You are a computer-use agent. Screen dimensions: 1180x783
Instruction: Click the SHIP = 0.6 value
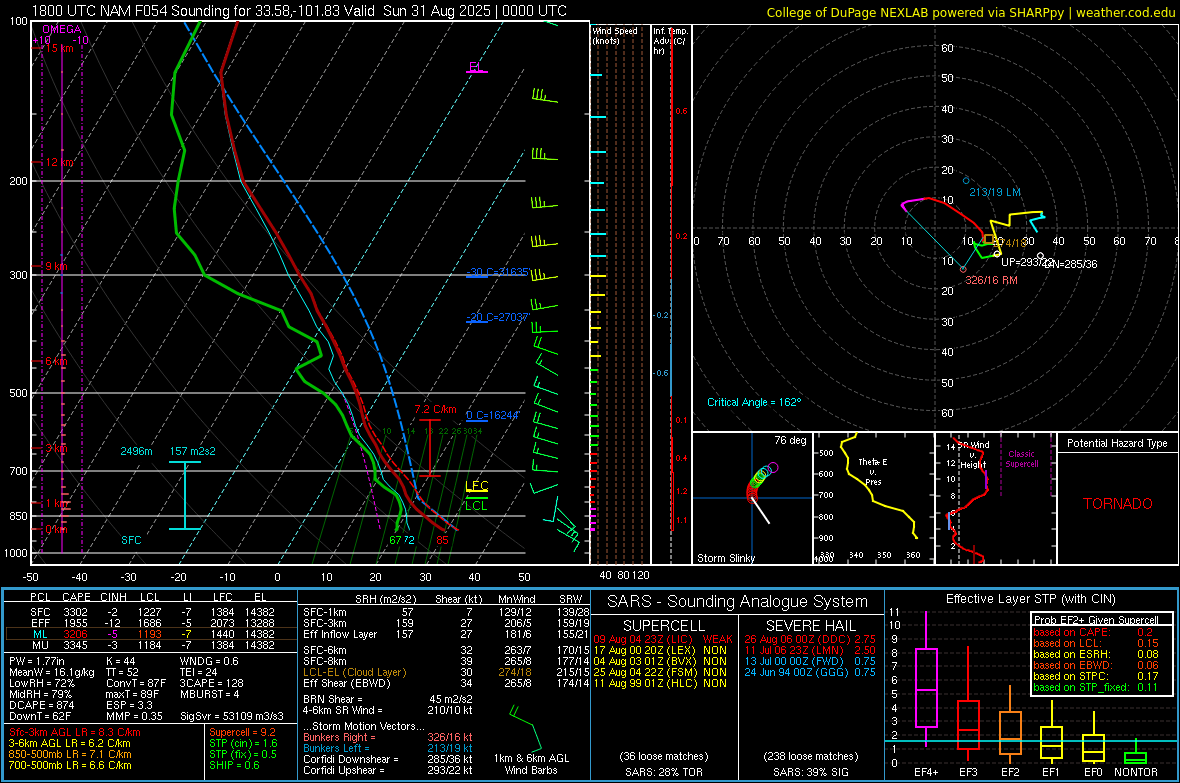234,765
